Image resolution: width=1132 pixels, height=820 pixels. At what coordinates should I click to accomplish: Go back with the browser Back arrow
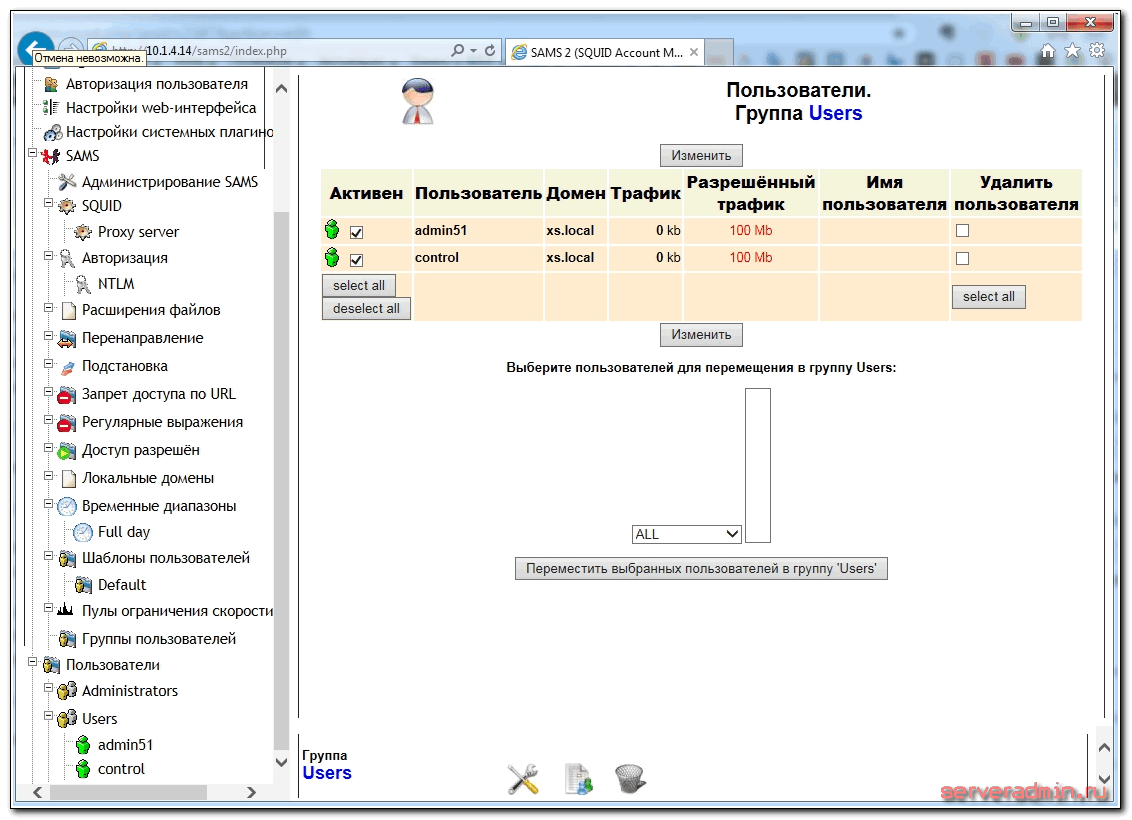coord(35,49)
